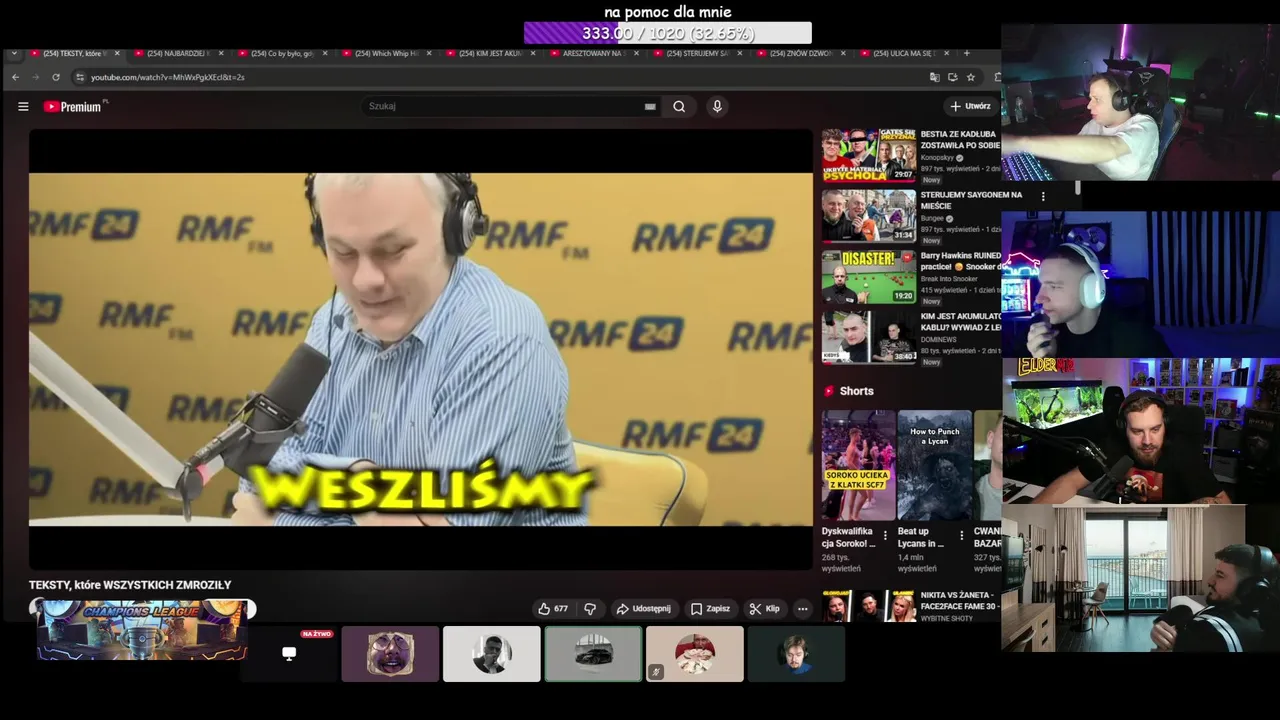Reload the page with refresh icon
Viewport: 1280px width, 720px height.
click(x=55, y=77)
